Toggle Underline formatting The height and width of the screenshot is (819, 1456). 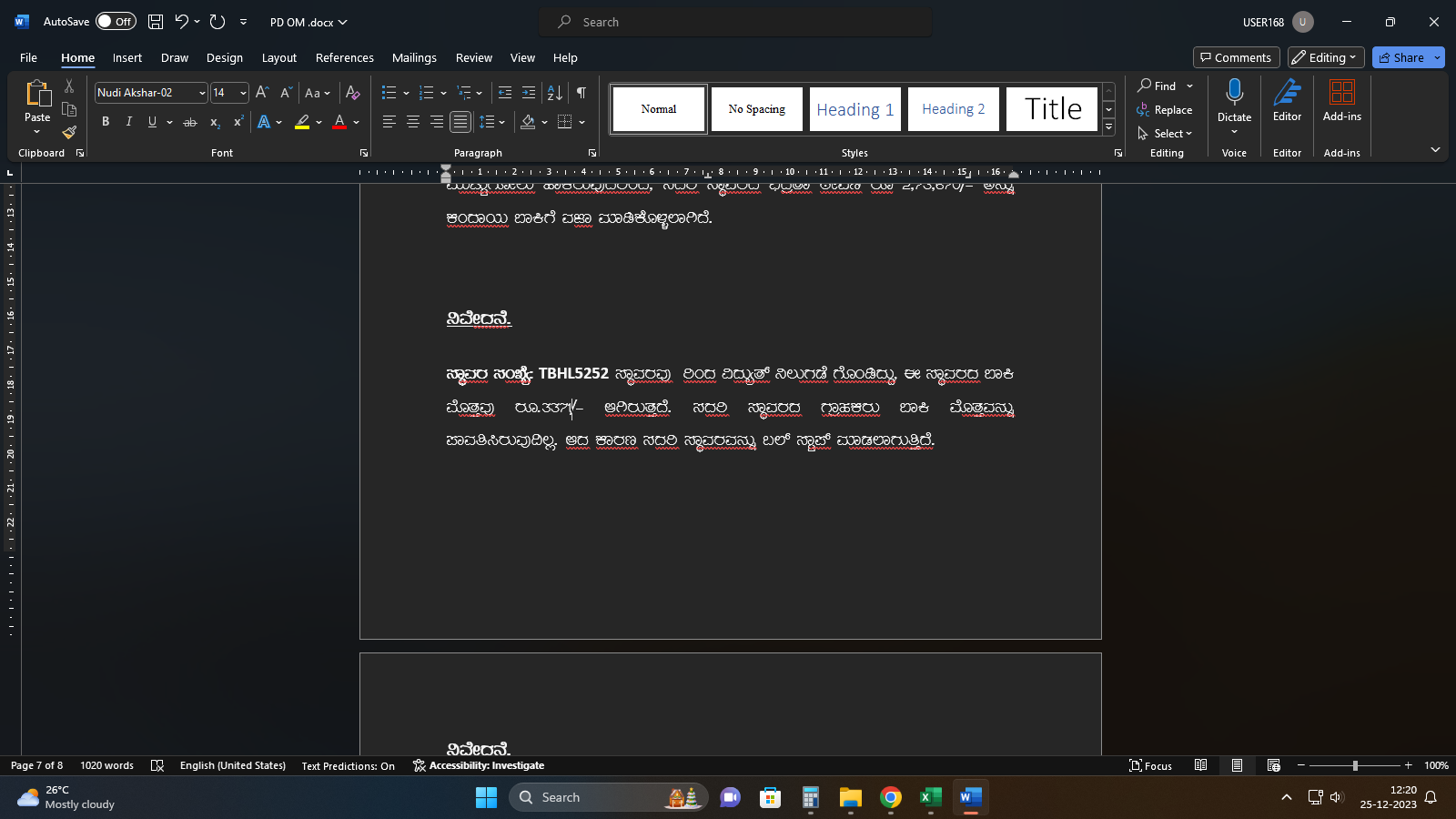click(x=152, y=122)
